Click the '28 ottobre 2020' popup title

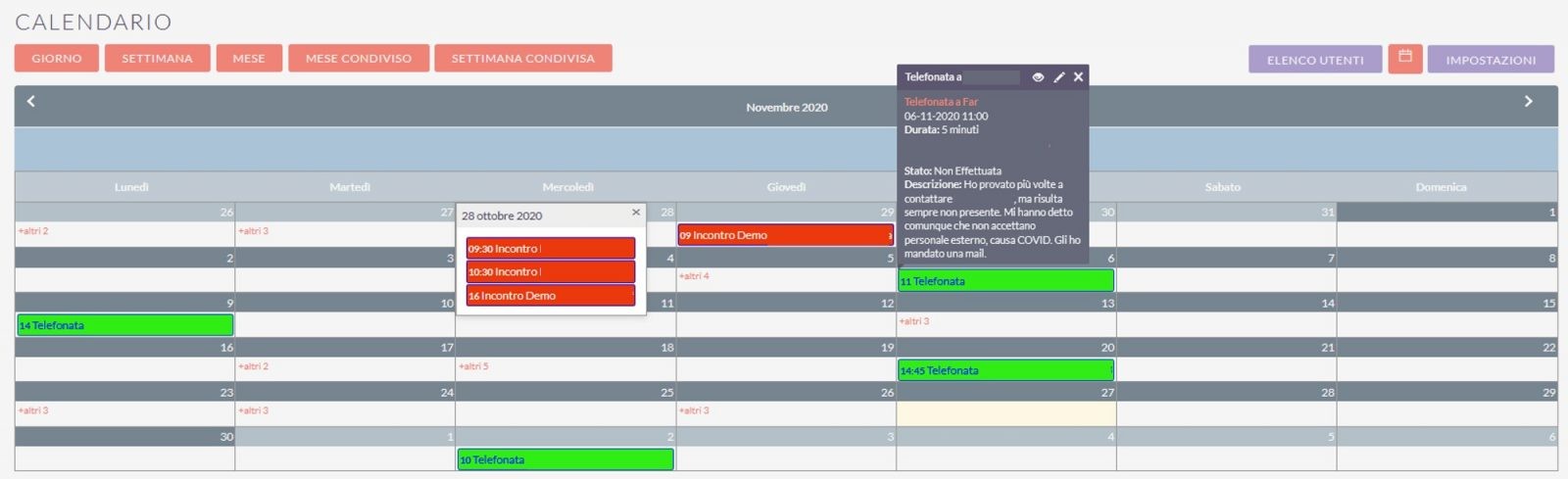point(502,216)
